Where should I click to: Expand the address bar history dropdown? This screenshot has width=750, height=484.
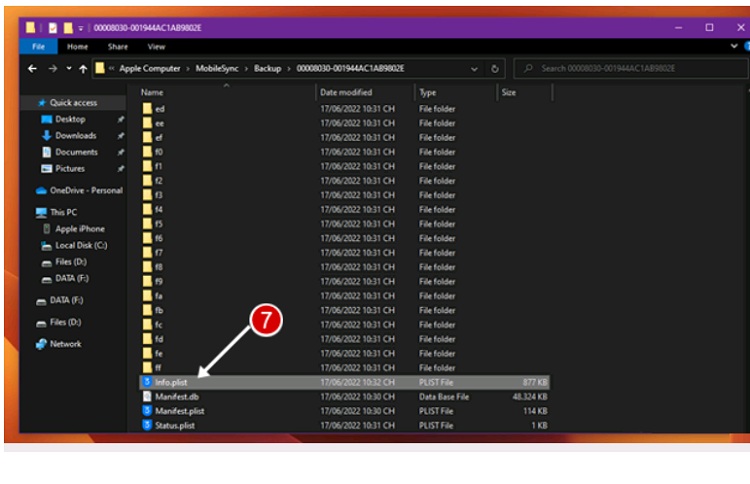pos(474,69)
